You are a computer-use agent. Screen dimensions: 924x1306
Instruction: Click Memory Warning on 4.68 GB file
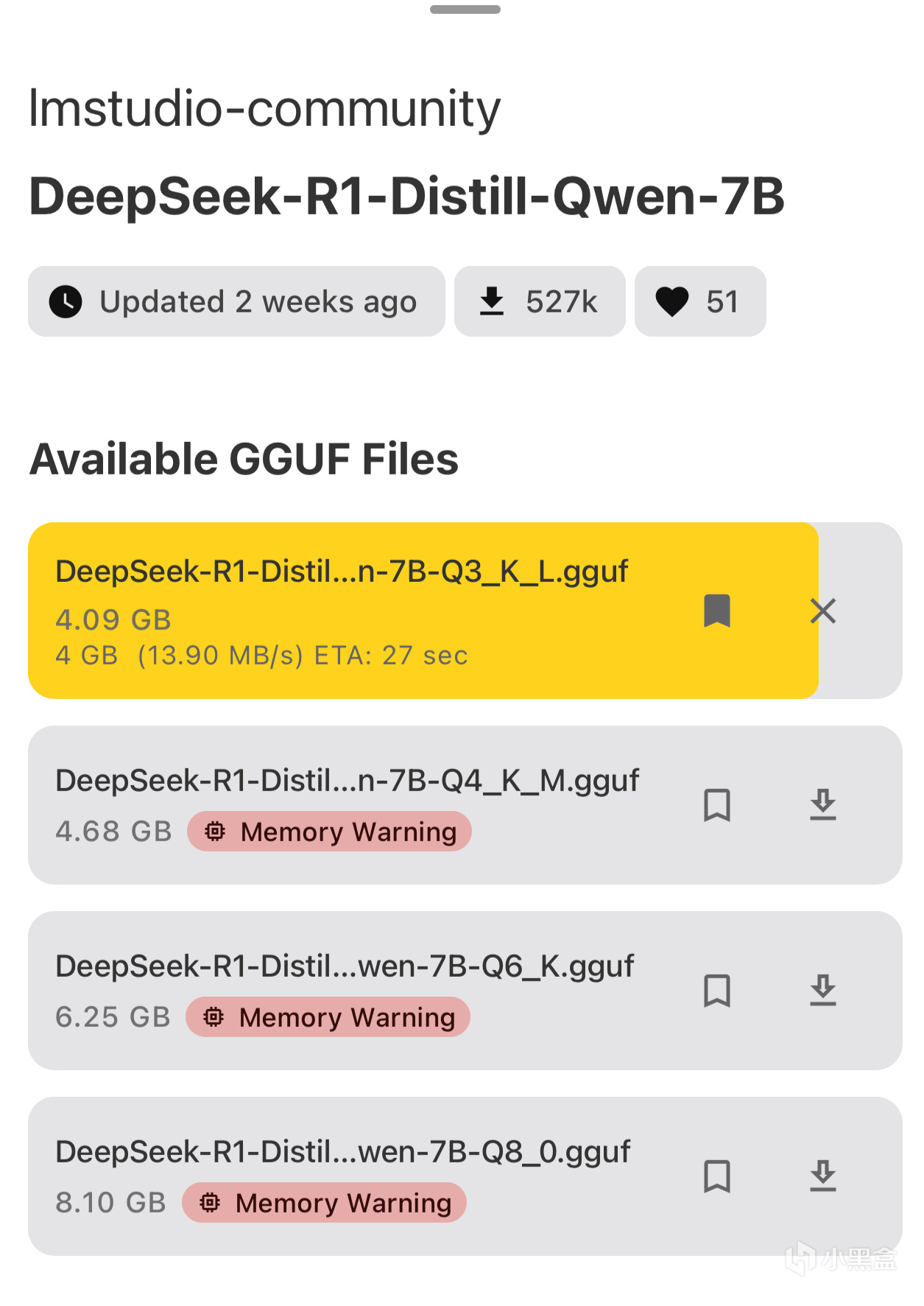tap(329, 832)
